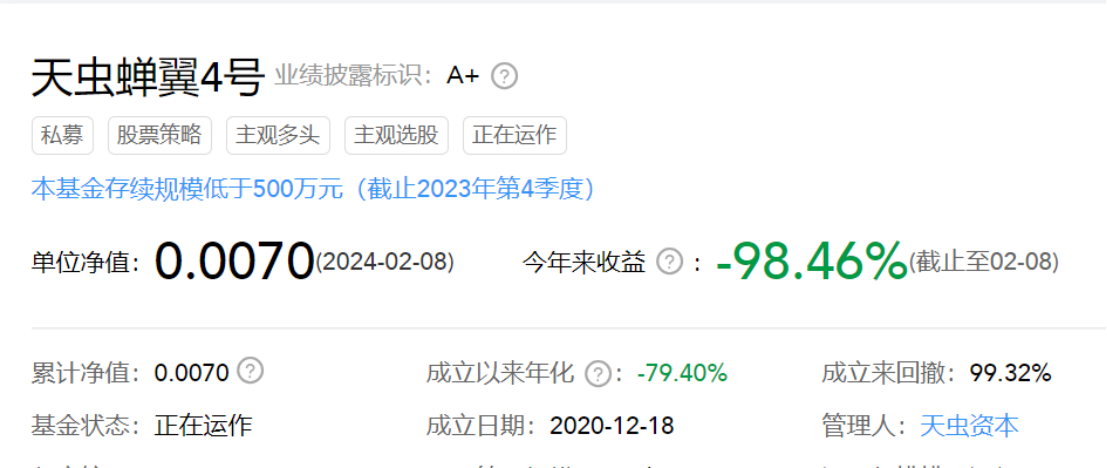The image size is (1107, 468).
Task: Click the fund title 天虫蝉翼4号
Action: coord(147,77)
